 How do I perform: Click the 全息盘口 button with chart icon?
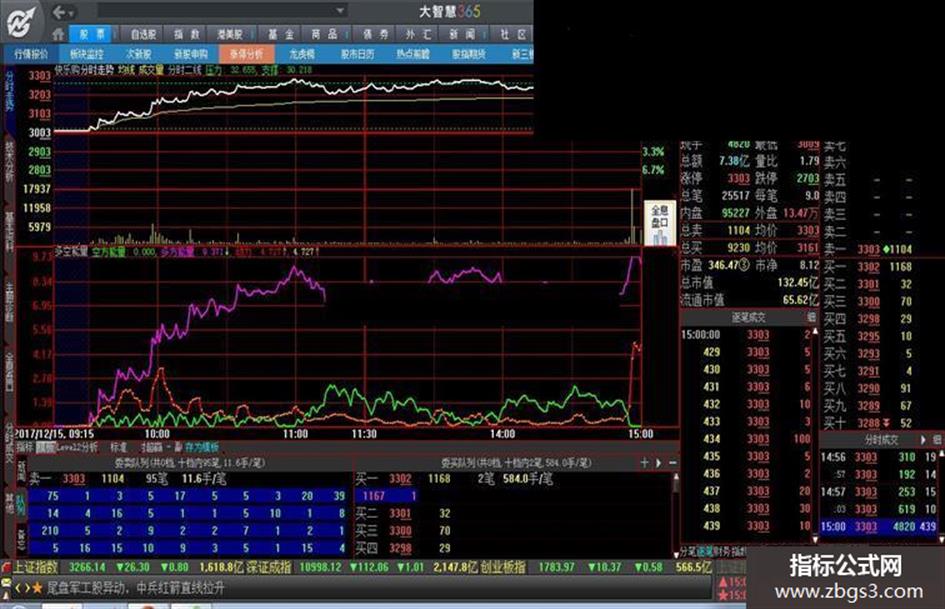pos(659,224)
